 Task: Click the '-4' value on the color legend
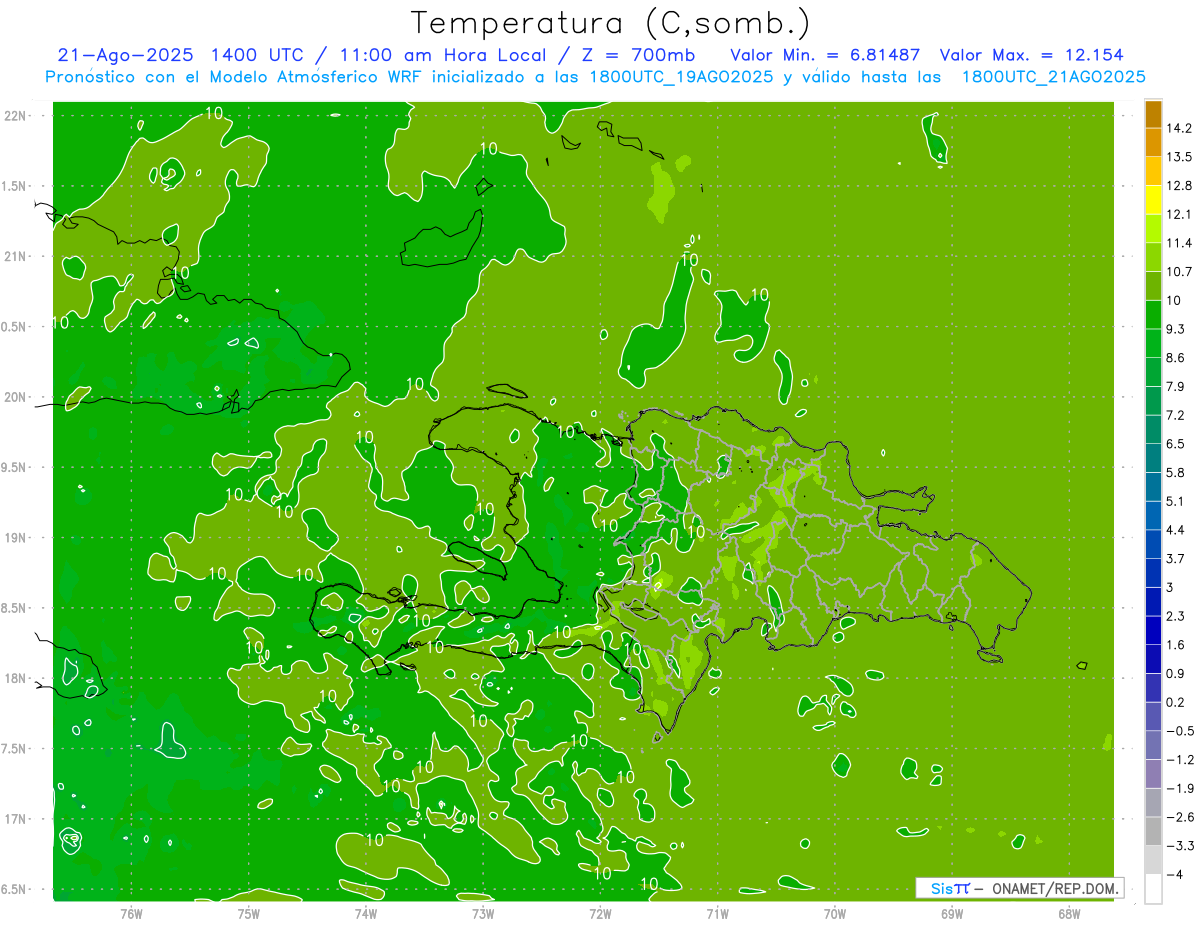[x=1175, y=875]
